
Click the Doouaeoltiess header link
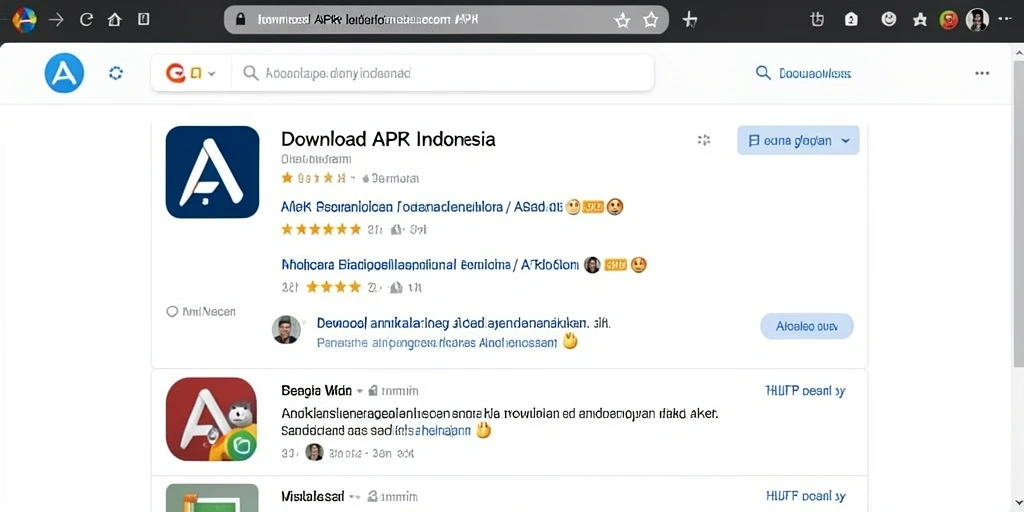(x=815, y=73)
